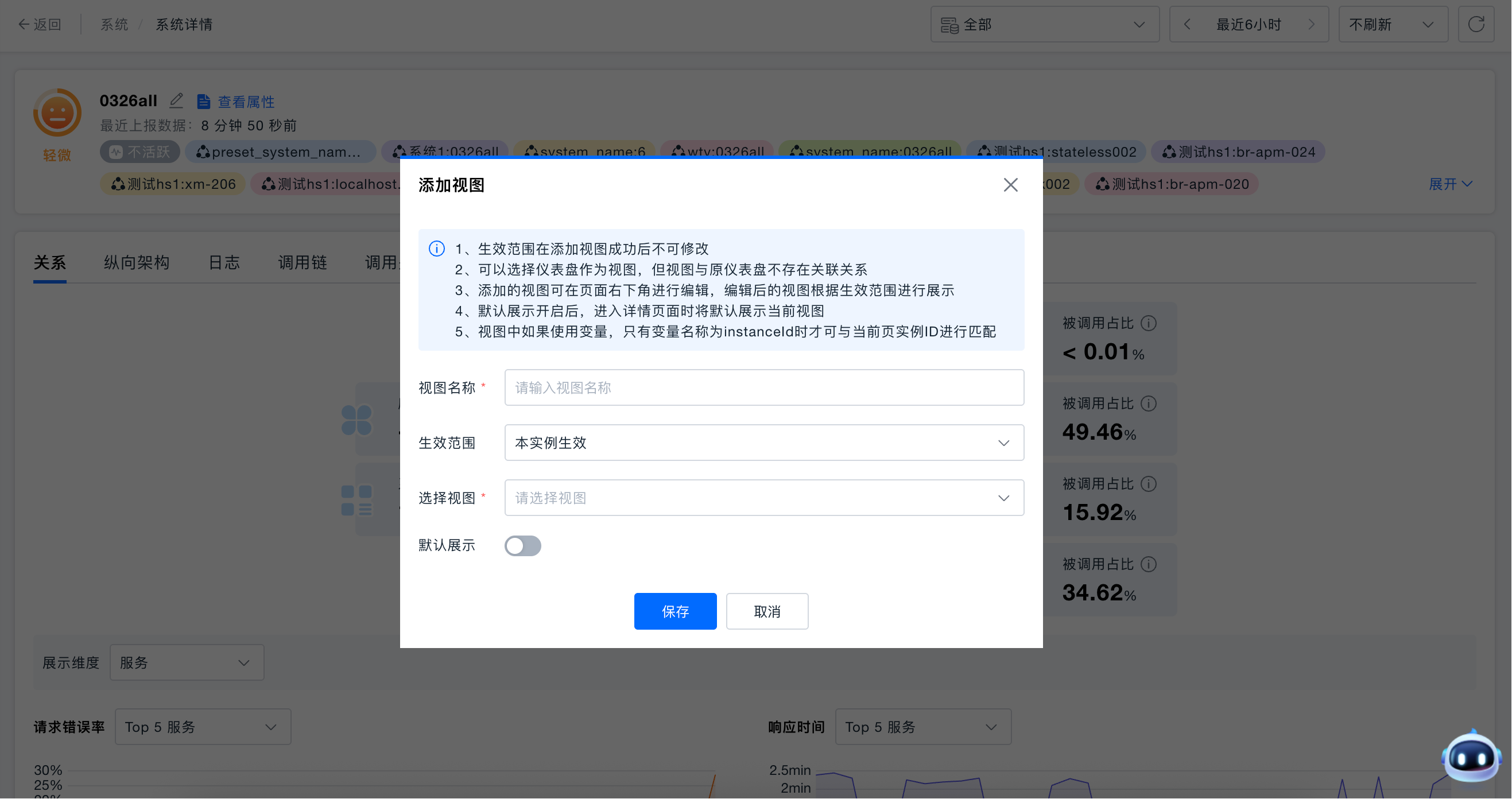The width and height of the screenshot is (1512, 799).
Task: Click the 测试hs1:stateless002 tag
Action: [1056, 152]
